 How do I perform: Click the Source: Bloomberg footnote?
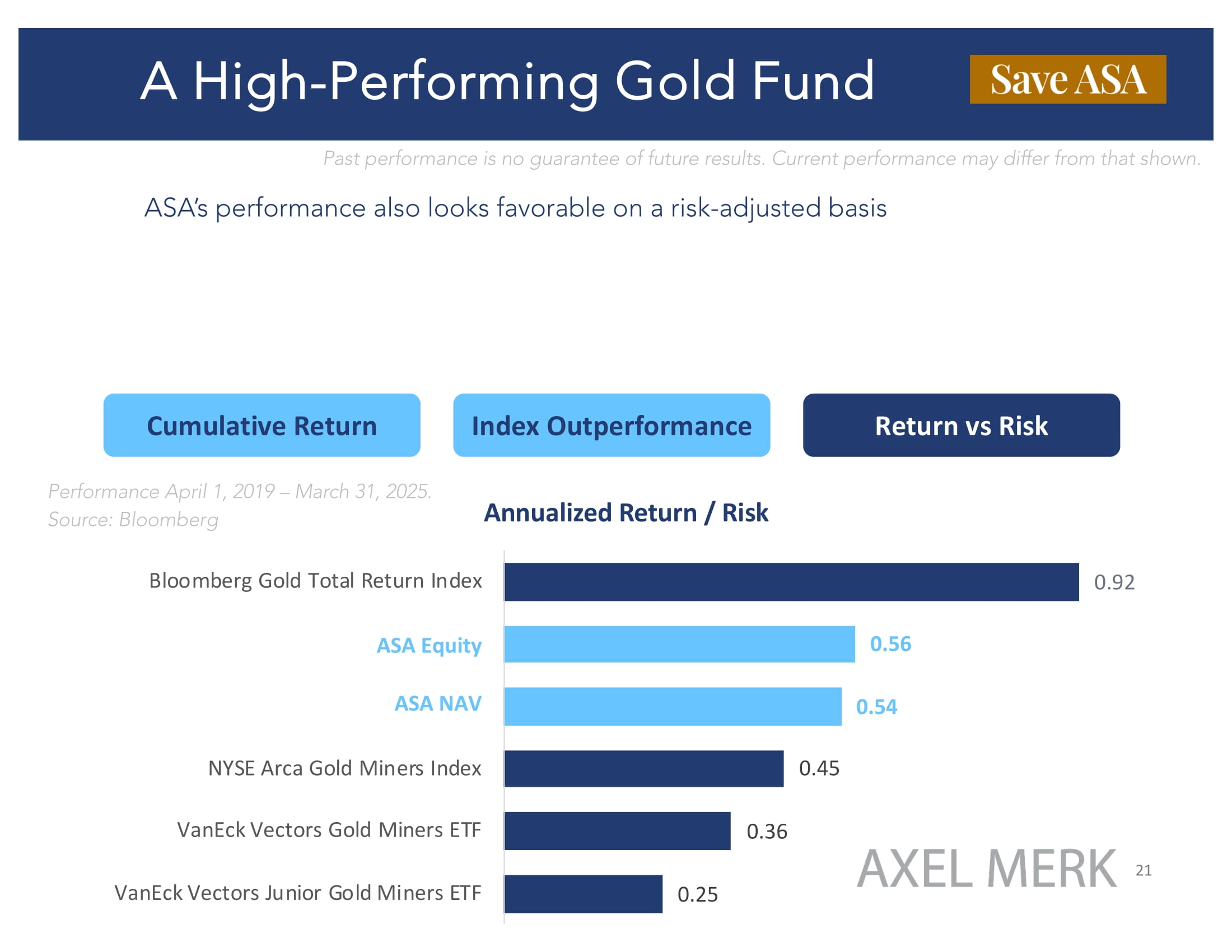(x=133, y=520)
